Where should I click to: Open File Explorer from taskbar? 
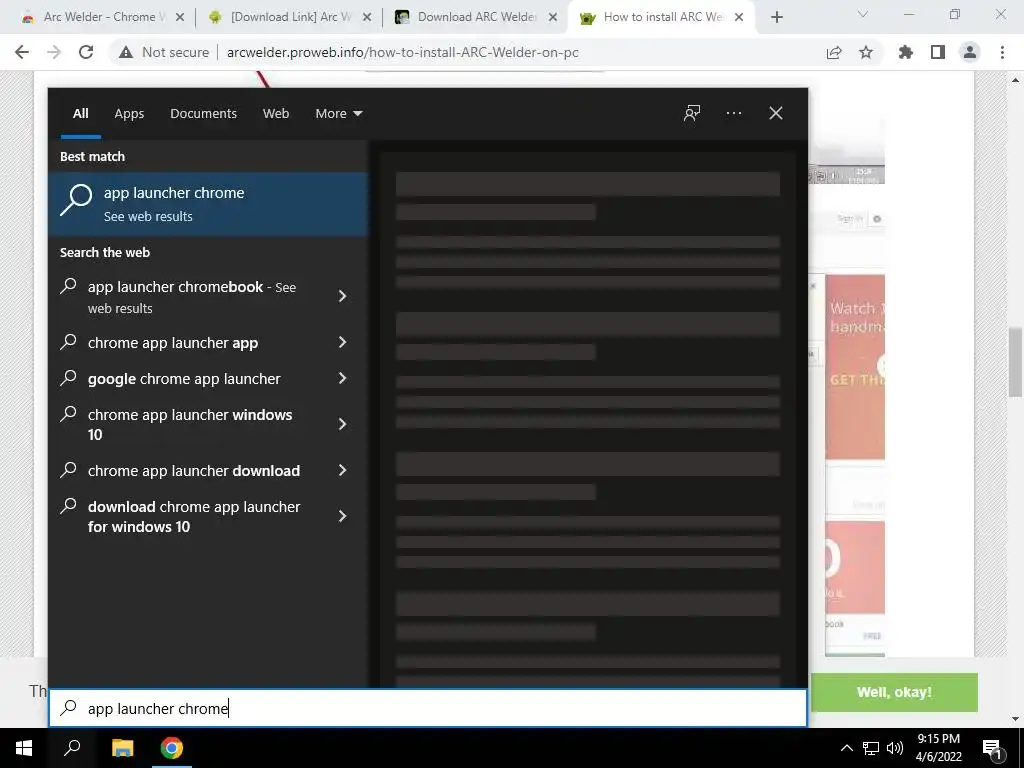coord(122,748)
